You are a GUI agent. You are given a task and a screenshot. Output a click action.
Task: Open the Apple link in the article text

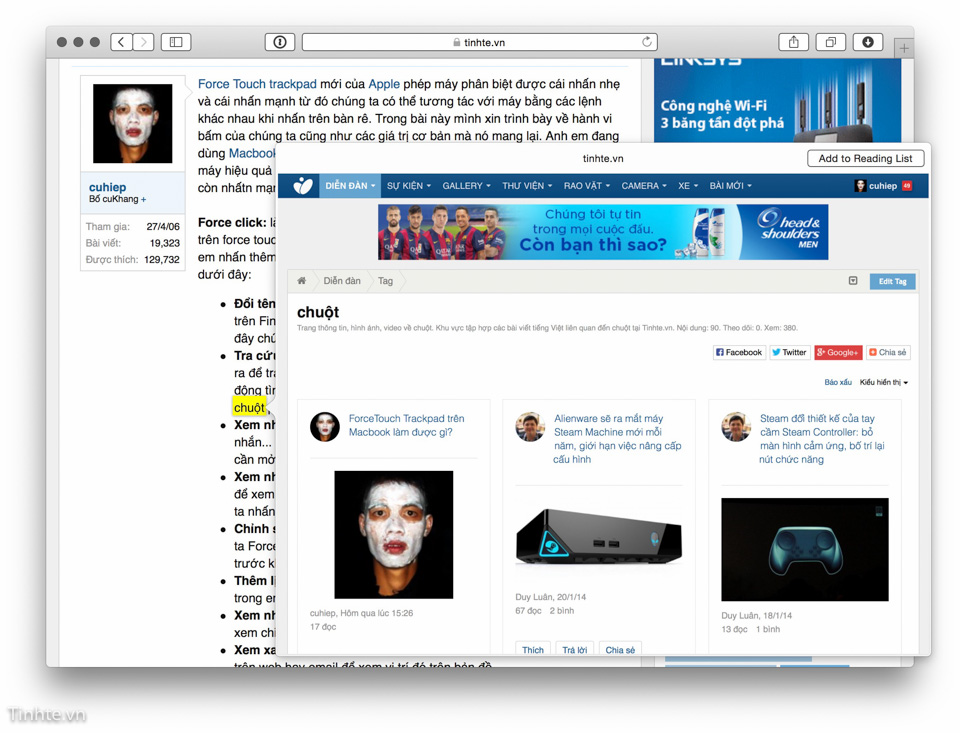coord(384,84)
